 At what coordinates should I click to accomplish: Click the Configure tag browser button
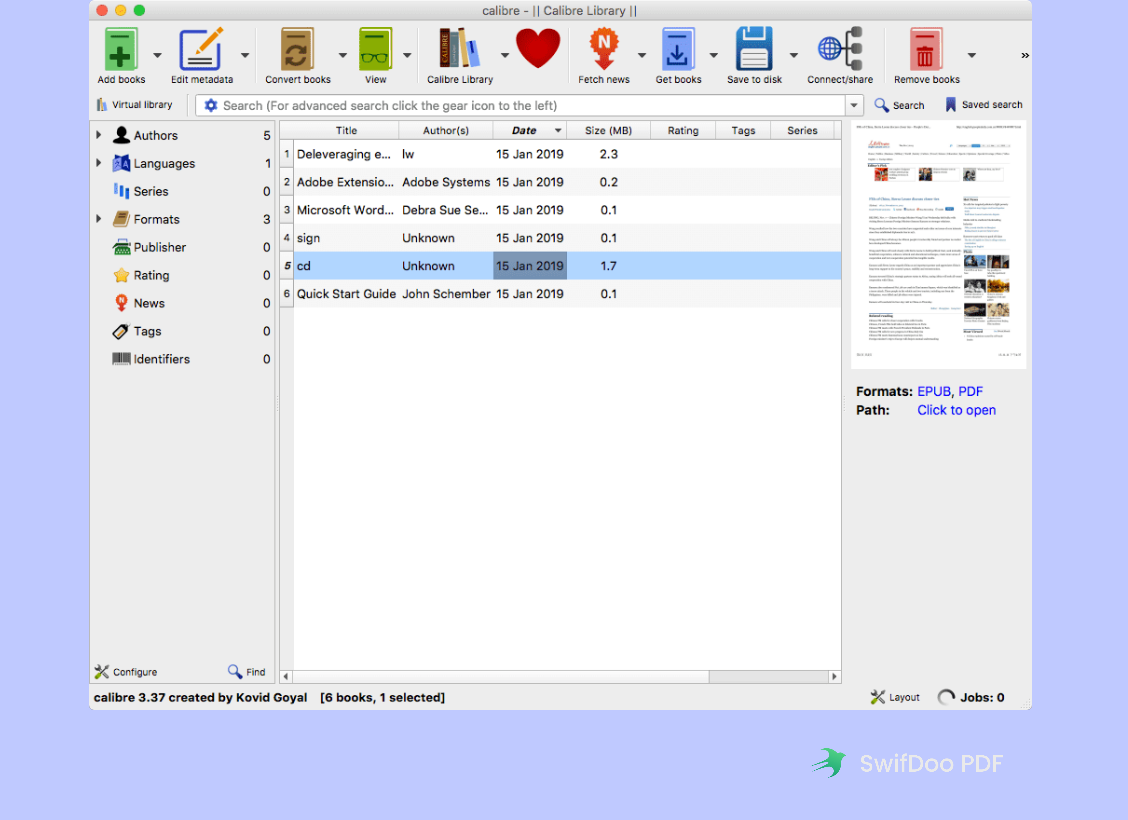pyautogui.click(x=126, y=672)
